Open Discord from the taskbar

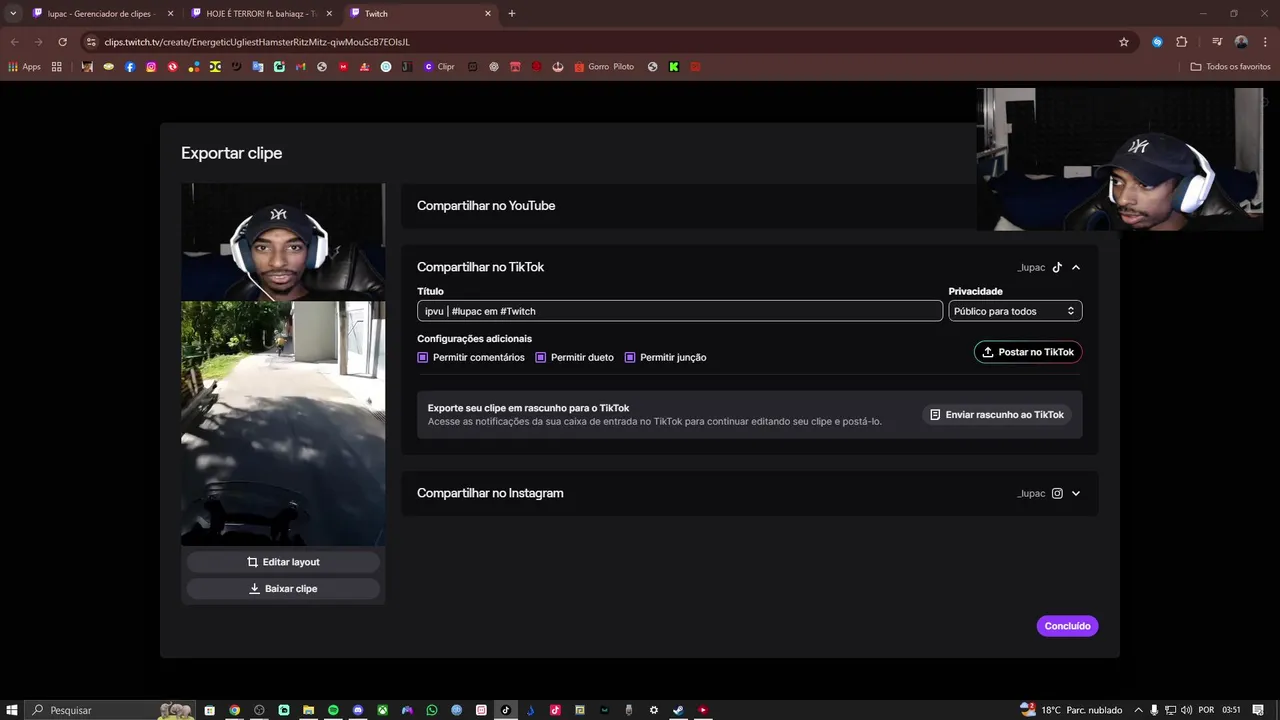[x=358, y=710]
